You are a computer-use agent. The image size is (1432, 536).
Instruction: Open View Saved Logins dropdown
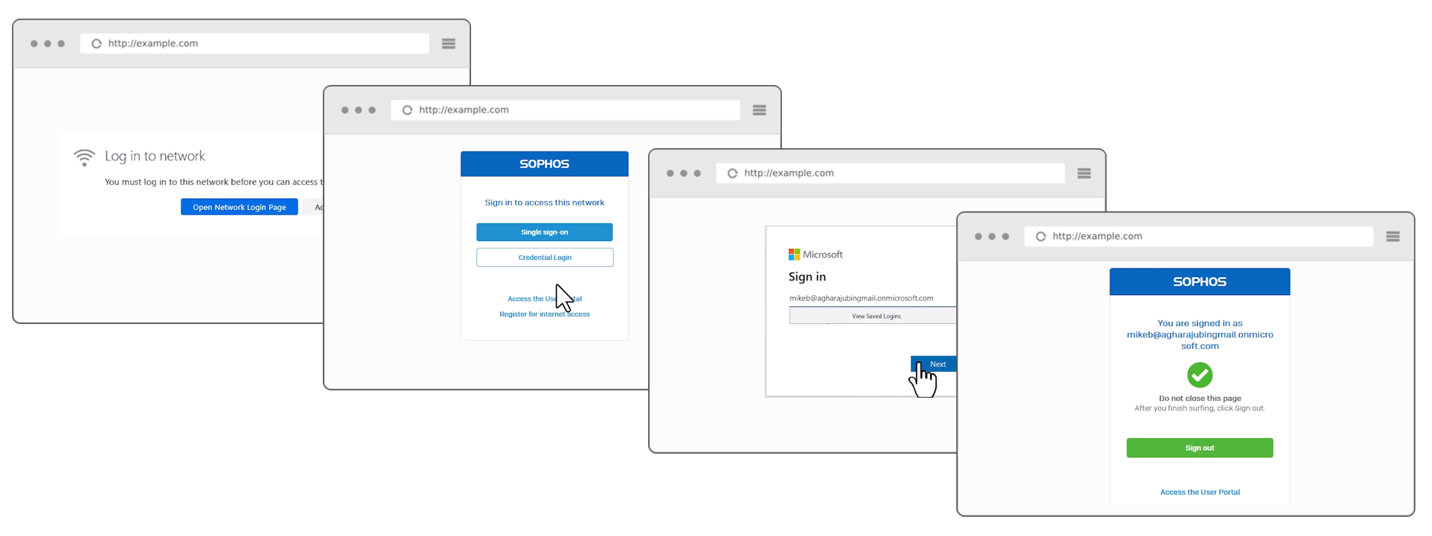coord(873,316)
